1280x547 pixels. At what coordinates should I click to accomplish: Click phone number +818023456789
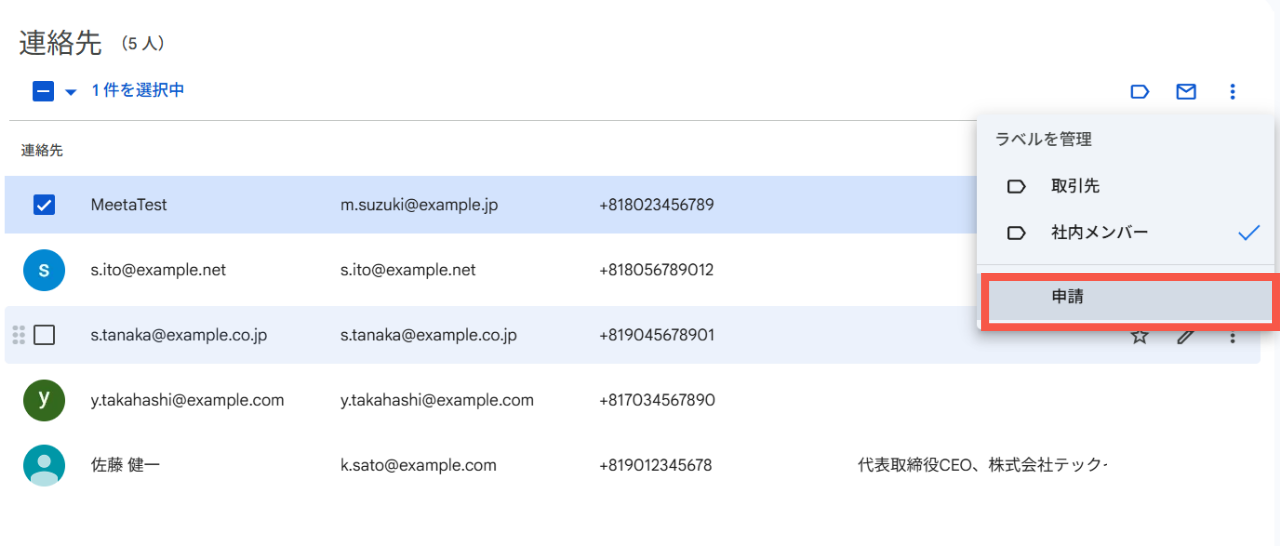[657, 205]
